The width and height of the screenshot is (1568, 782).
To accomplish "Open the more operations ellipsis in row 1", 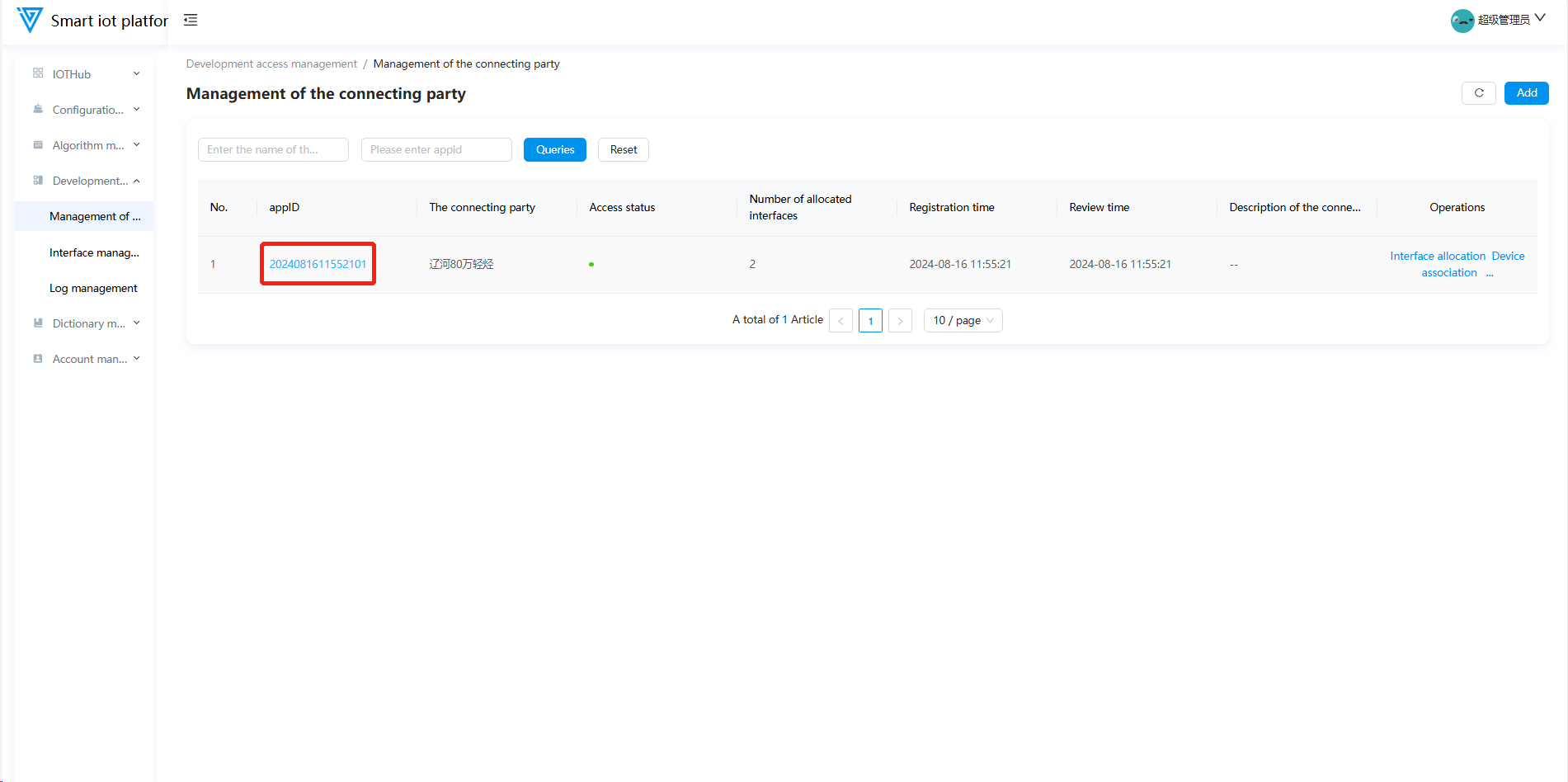I will pyautogui.click(x=1490, y=274).
